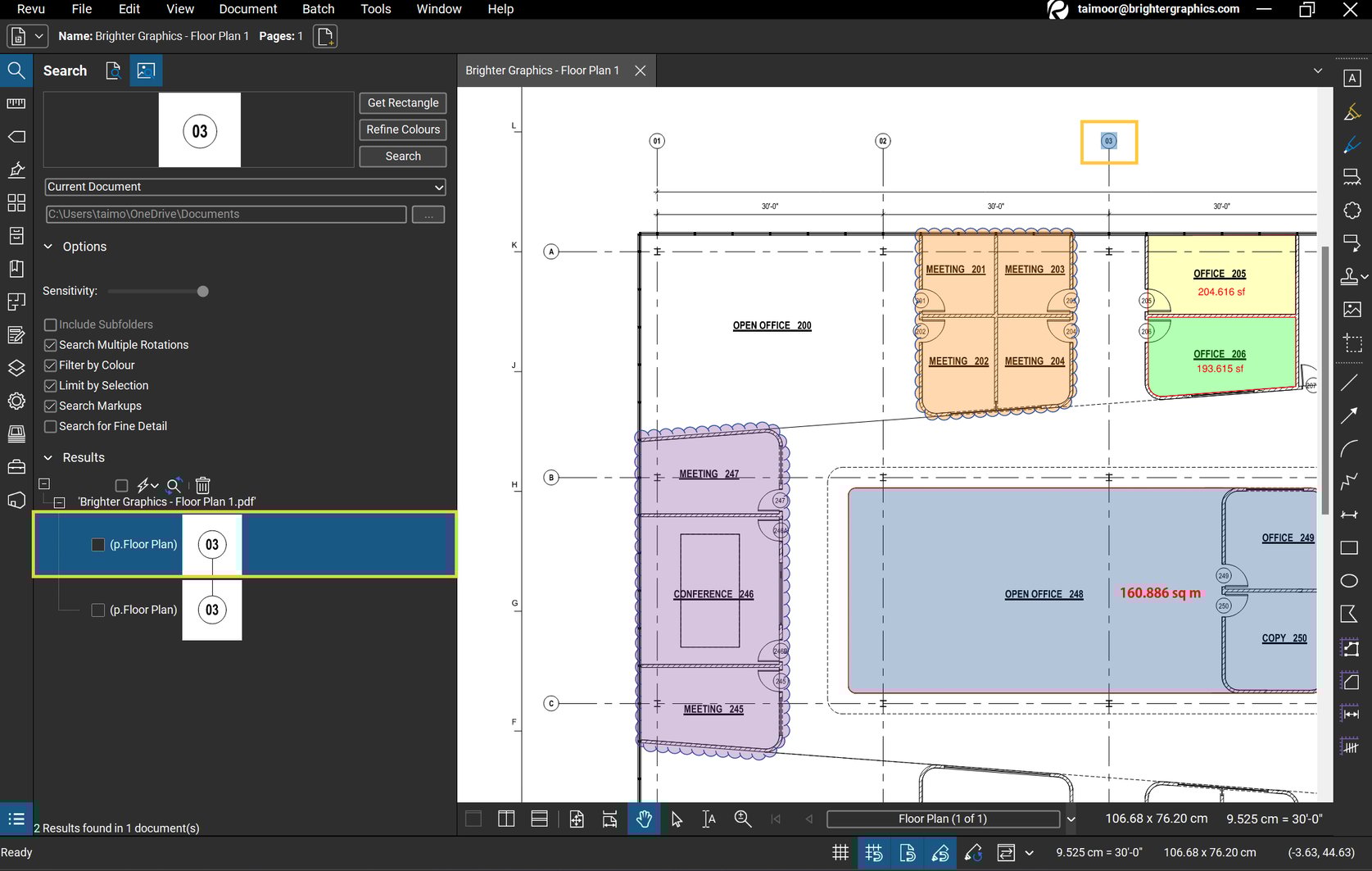1372x871 pixels.
Task: Enable the Include Subfolders option
Action: (50, 324)
